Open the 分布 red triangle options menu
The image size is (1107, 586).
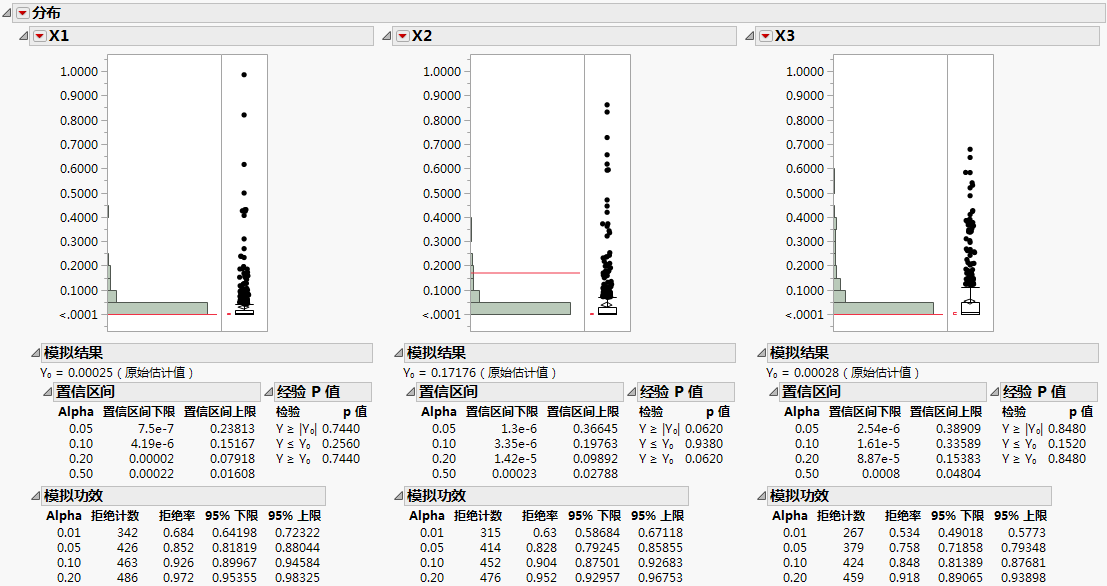point(24,13)
